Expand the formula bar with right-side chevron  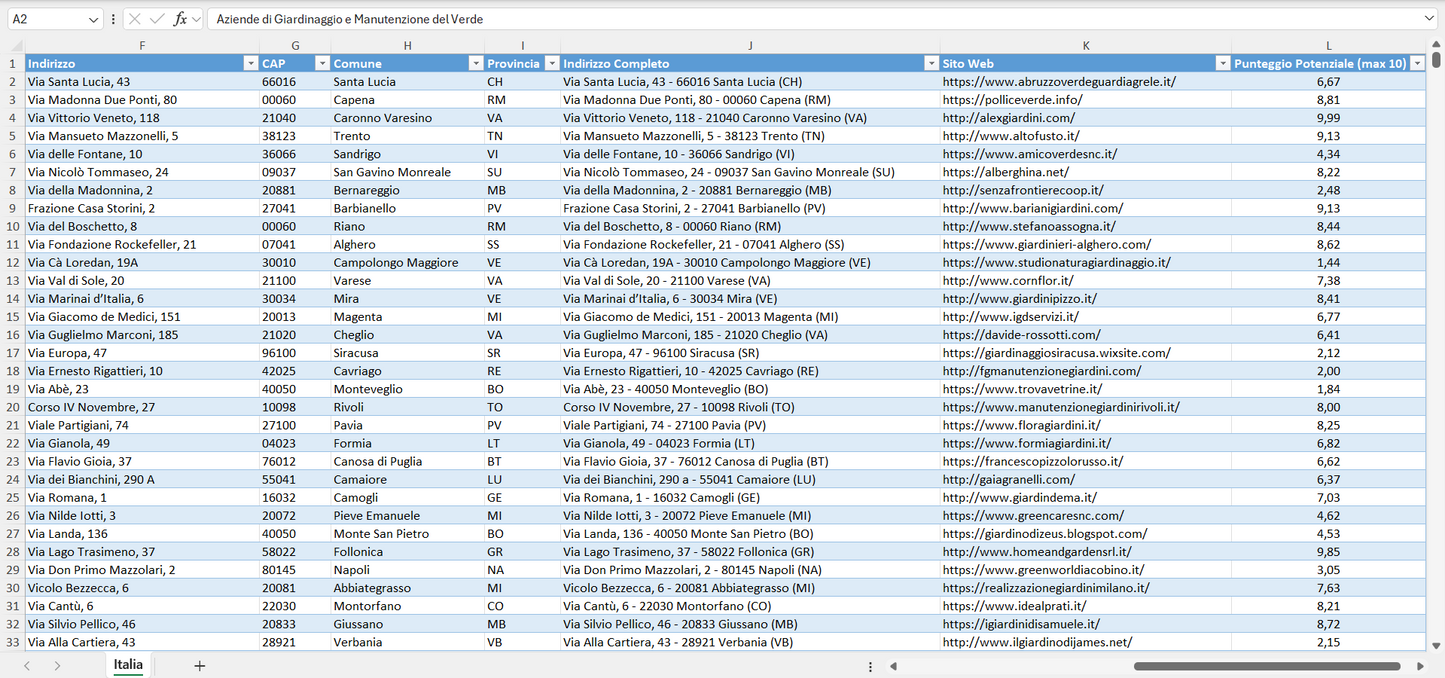pos(1429,19)
